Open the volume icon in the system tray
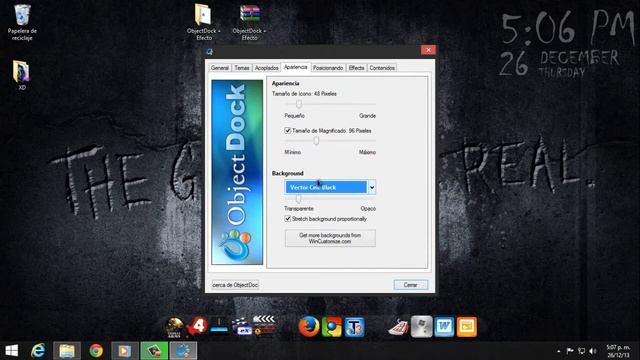Image resolution: width=640 pixels, height=360 pixels. click(x=593, y=351)
